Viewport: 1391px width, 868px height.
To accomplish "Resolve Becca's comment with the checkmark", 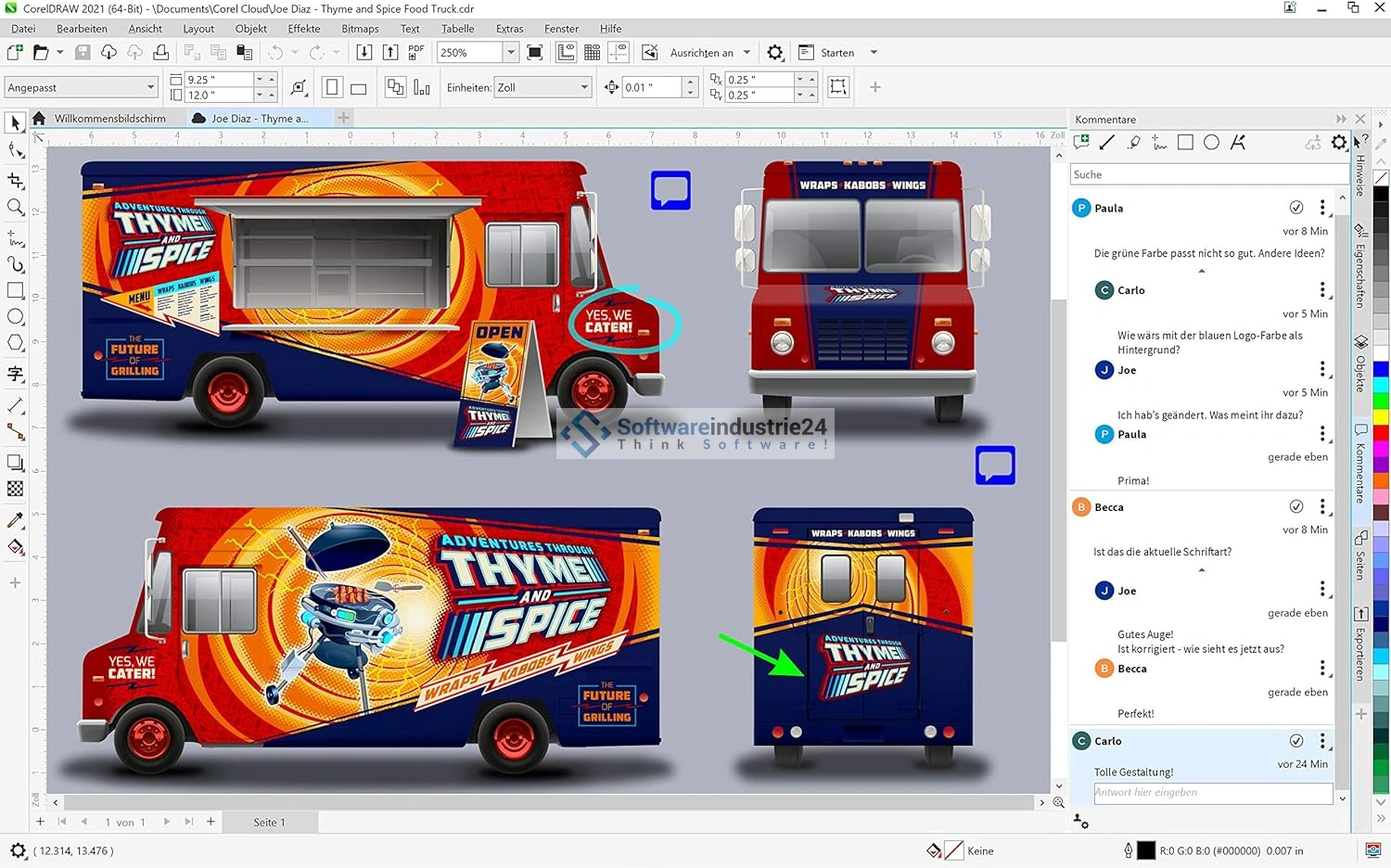I will click(1296, 506).
